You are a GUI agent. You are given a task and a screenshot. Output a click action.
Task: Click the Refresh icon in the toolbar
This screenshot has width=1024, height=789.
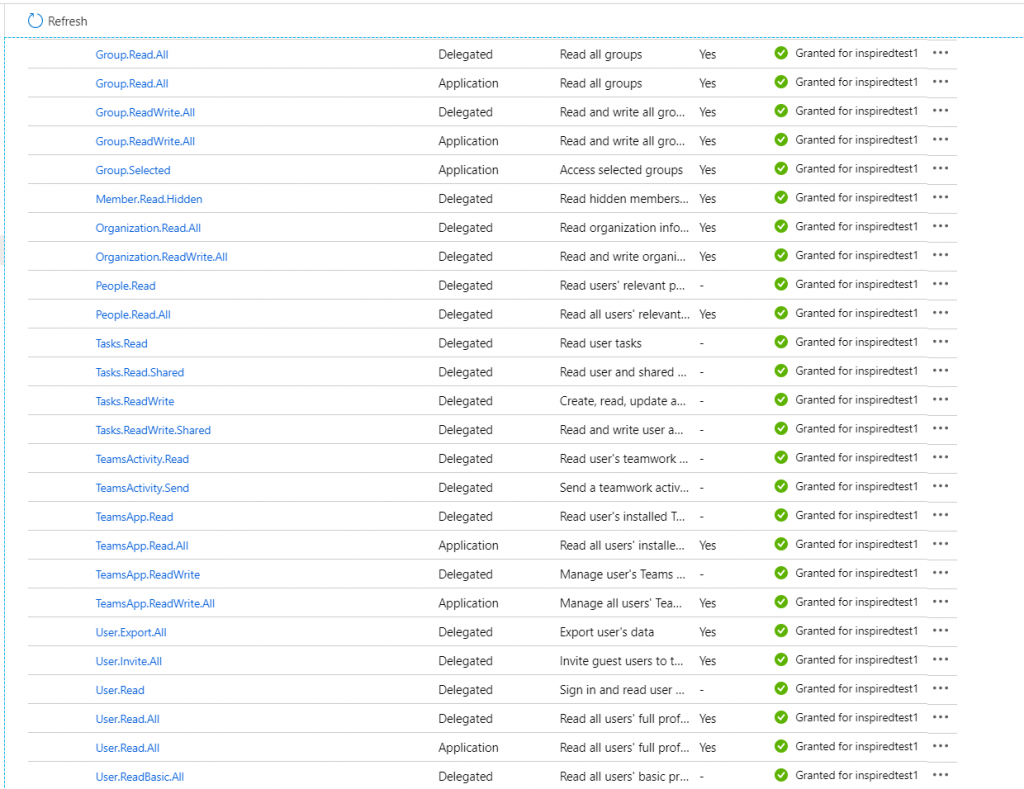[x=35, y=21]
